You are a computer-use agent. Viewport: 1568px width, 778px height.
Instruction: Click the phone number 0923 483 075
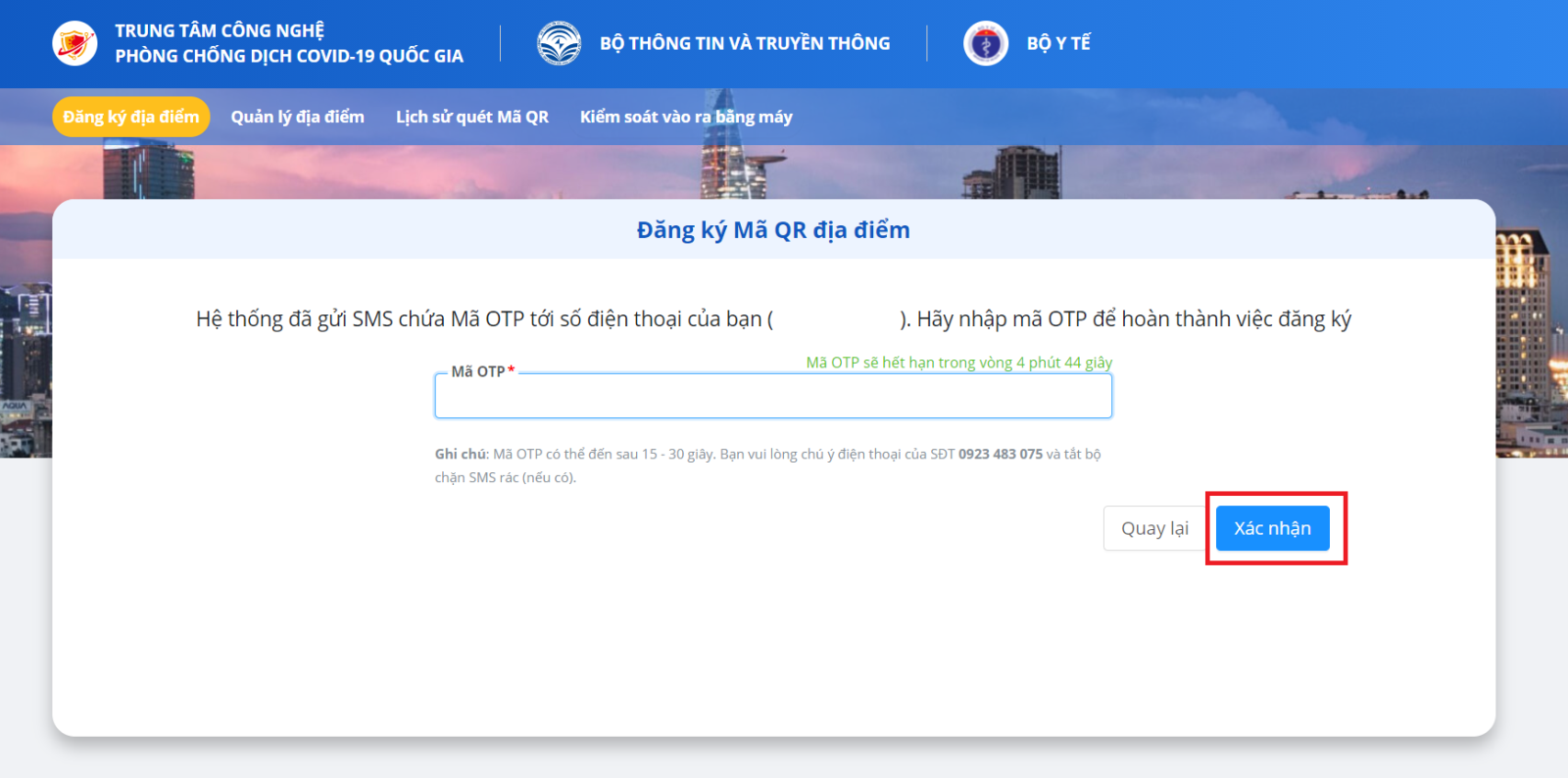pyautogui.click(x=1001, y=454)
